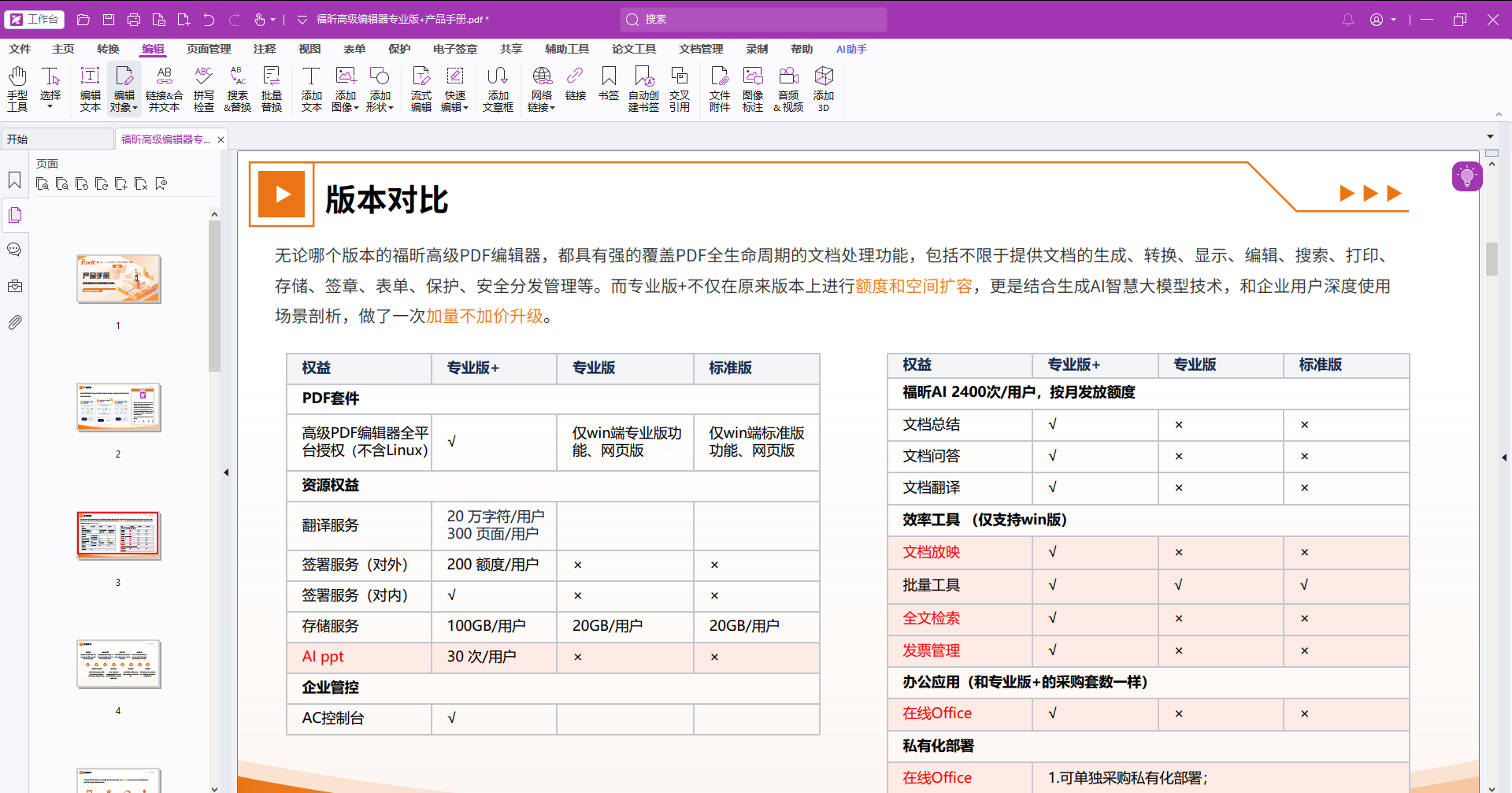Select the Hand tool (手型工具)

point(17,88)
